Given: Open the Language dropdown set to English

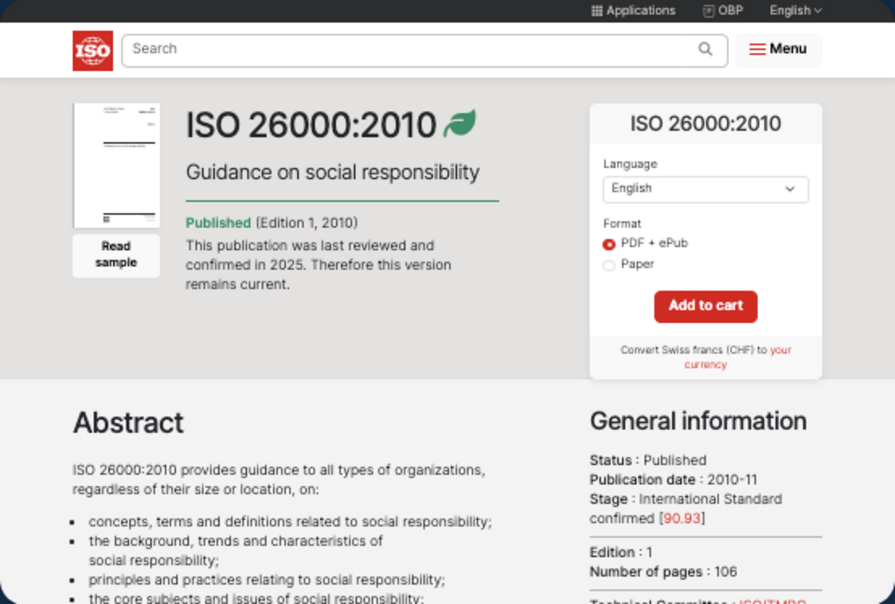Looking at the screenshot, I should 705,189.
